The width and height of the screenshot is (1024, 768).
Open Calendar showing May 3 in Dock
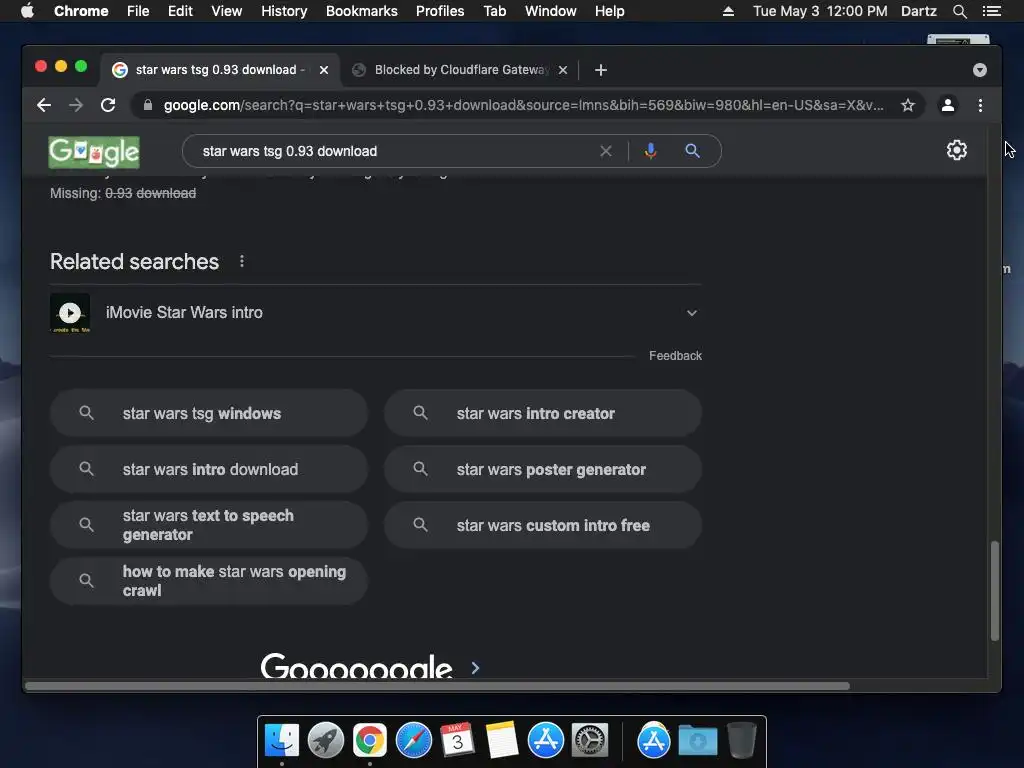457,740
